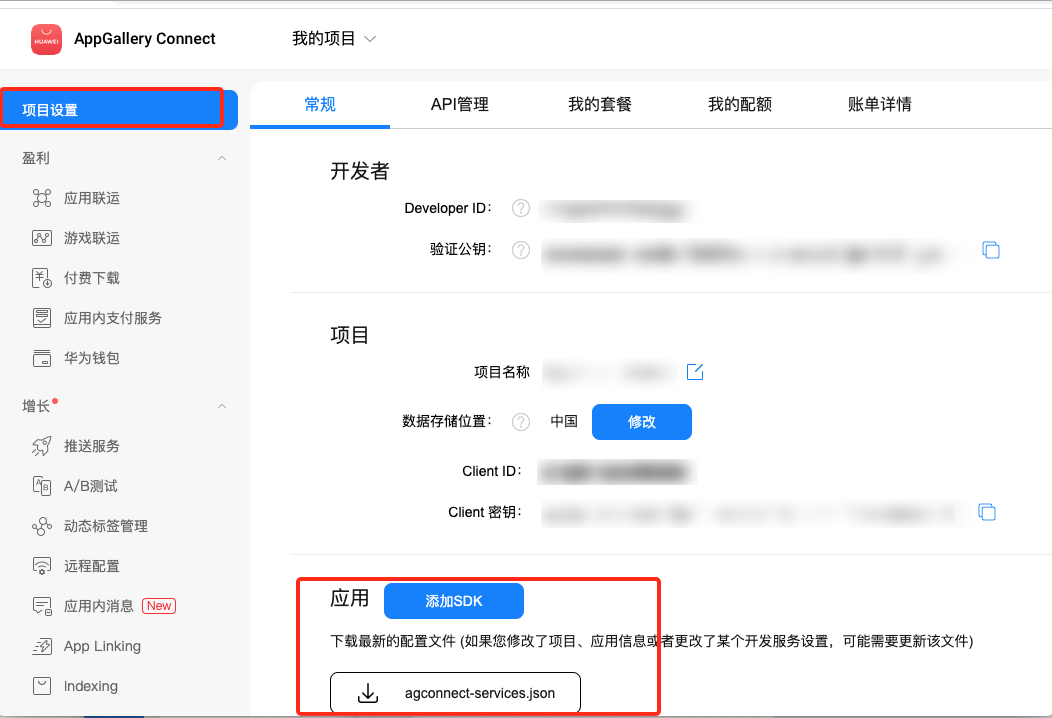Open 游戏联运 menu entry text
This screenshot has width=1052, height=718.
point(92,238)
